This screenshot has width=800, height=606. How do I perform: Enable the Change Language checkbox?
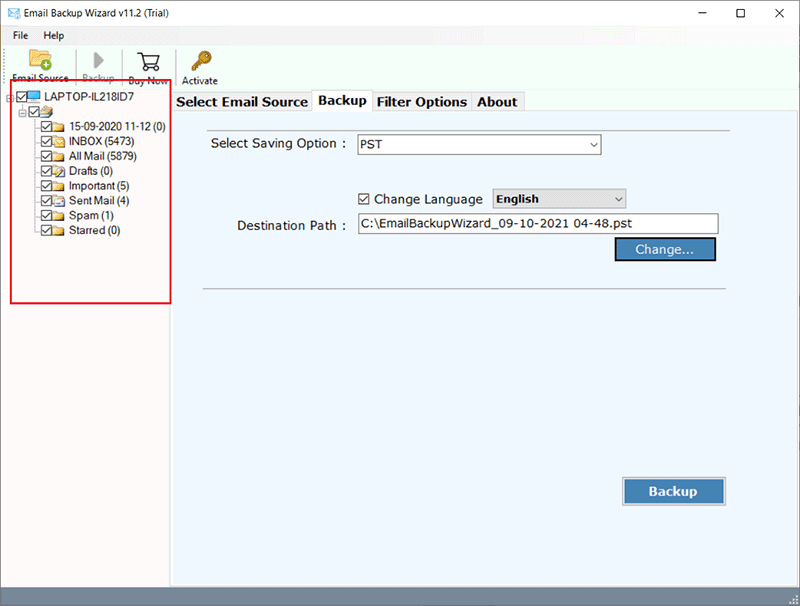pyautogui.click(x=366, y=199)
